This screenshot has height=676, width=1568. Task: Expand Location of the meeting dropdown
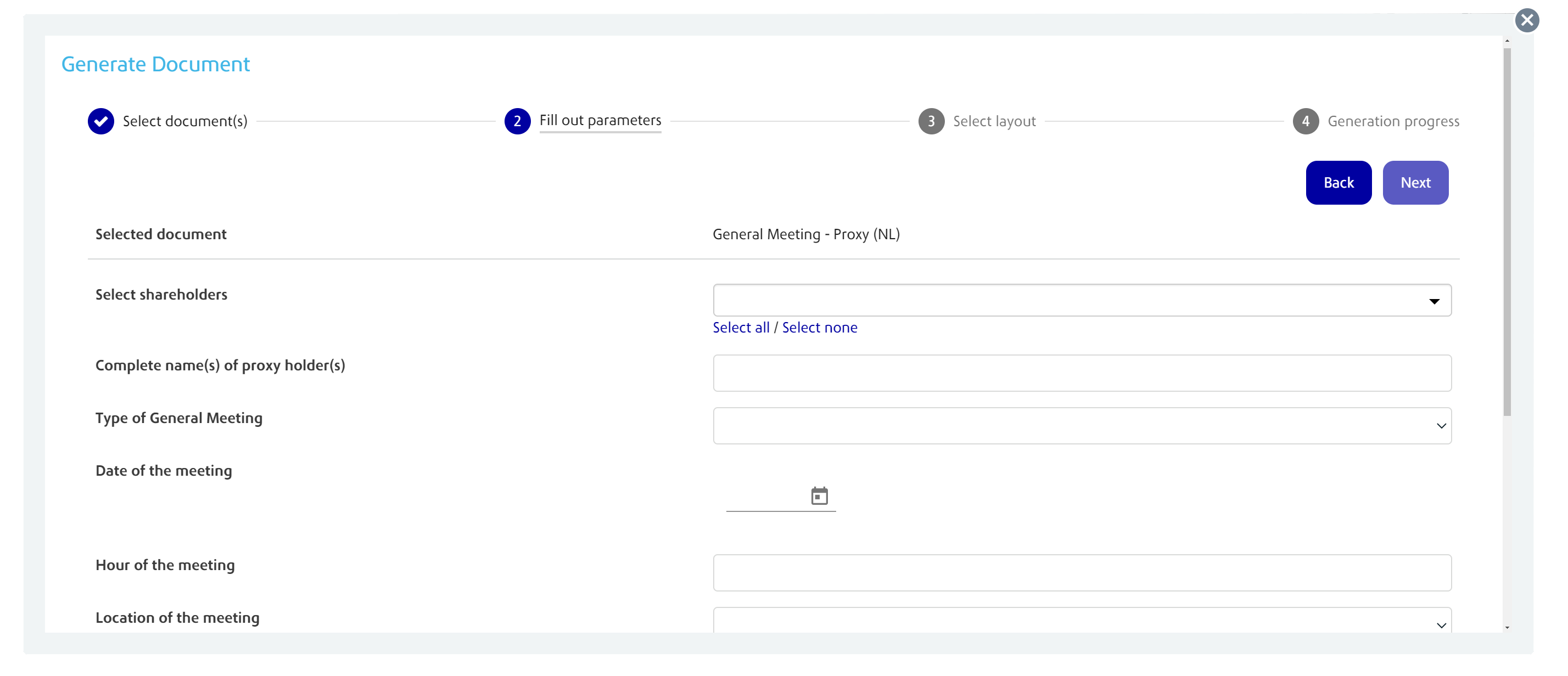point(1082,622)
